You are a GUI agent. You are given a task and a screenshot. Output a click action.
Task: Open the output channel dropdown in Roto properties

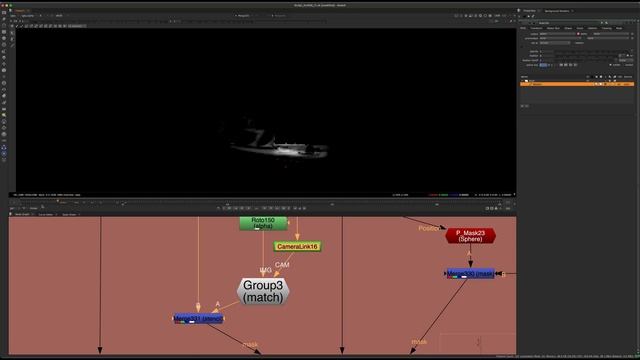click(x=558, y=34)
